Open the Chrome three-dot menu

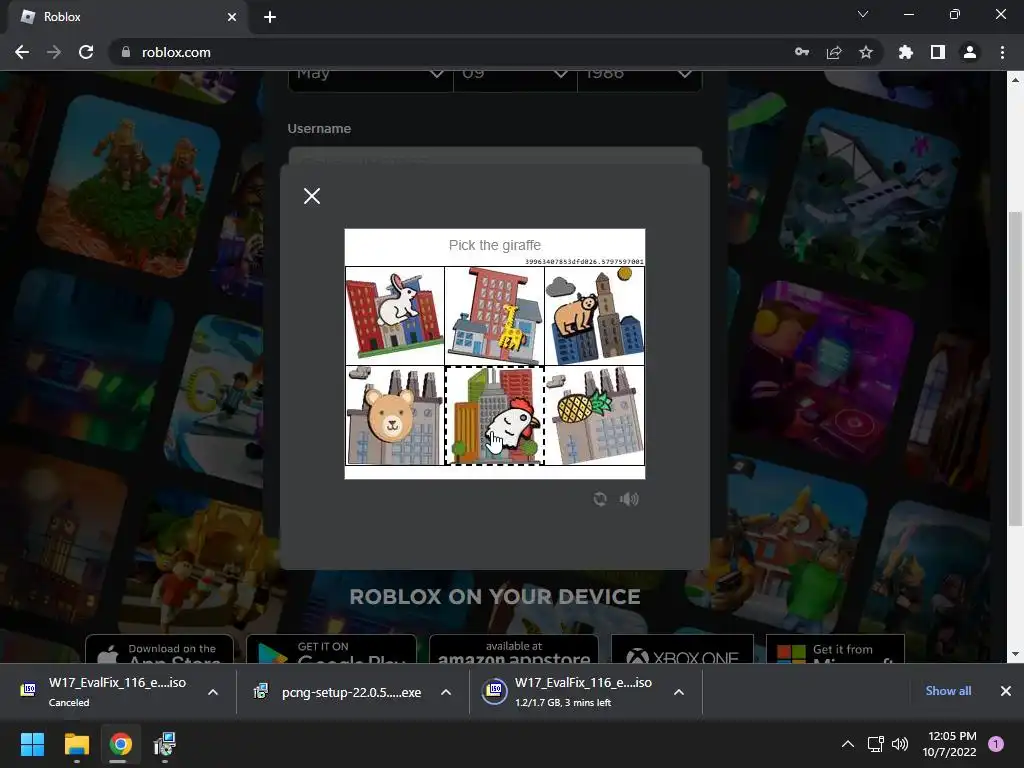1002,52
